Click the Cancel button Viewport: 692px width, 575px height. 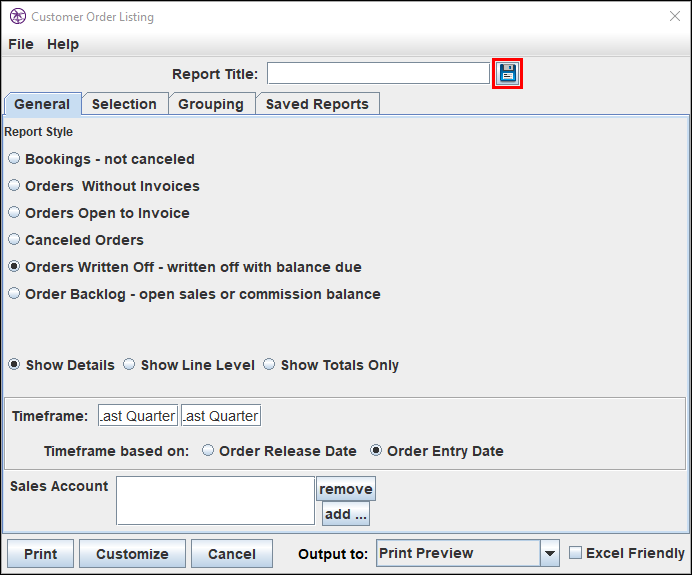tap(232, 553)
